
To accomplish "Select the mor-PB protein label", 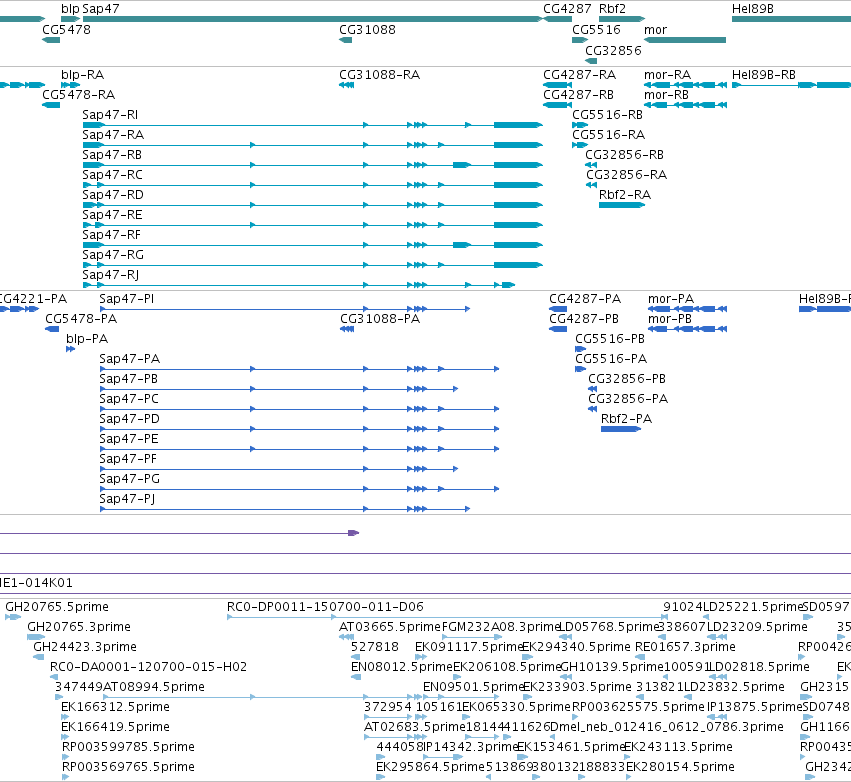I will tap(670, 319).
